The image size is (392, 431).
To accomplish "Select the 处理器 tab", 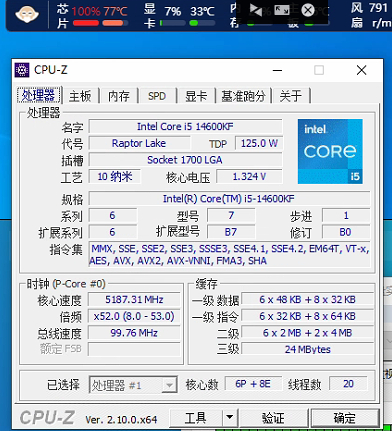I will point(39,96).
